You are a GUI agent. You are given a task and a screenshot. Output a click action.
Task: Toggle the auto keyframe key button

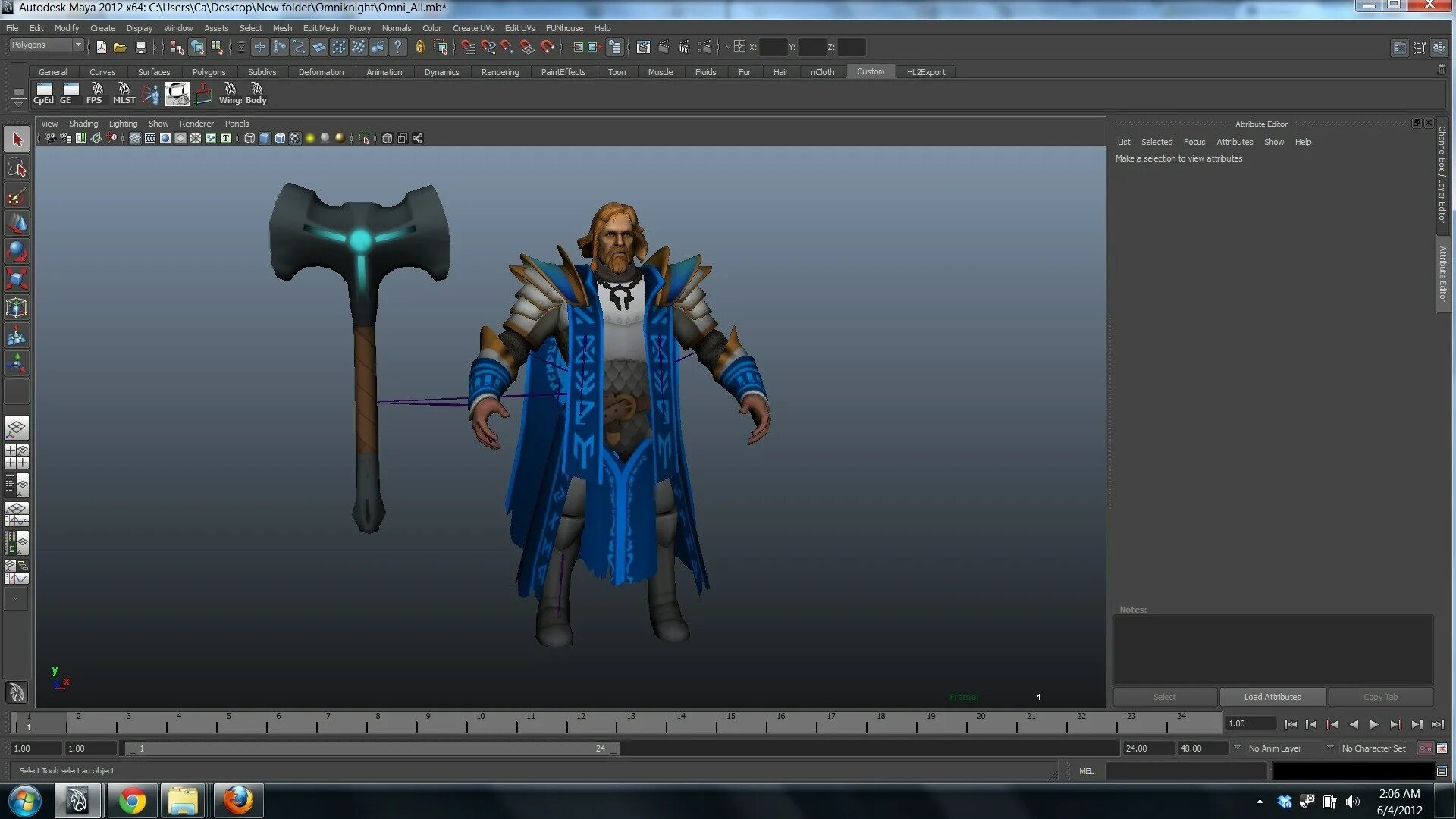(x=1426, y=748)
